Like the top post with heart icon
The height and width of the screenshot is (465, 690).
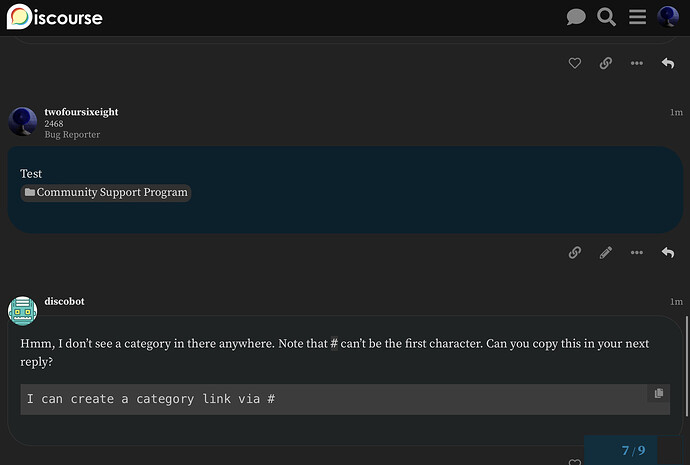pos(575,63)
